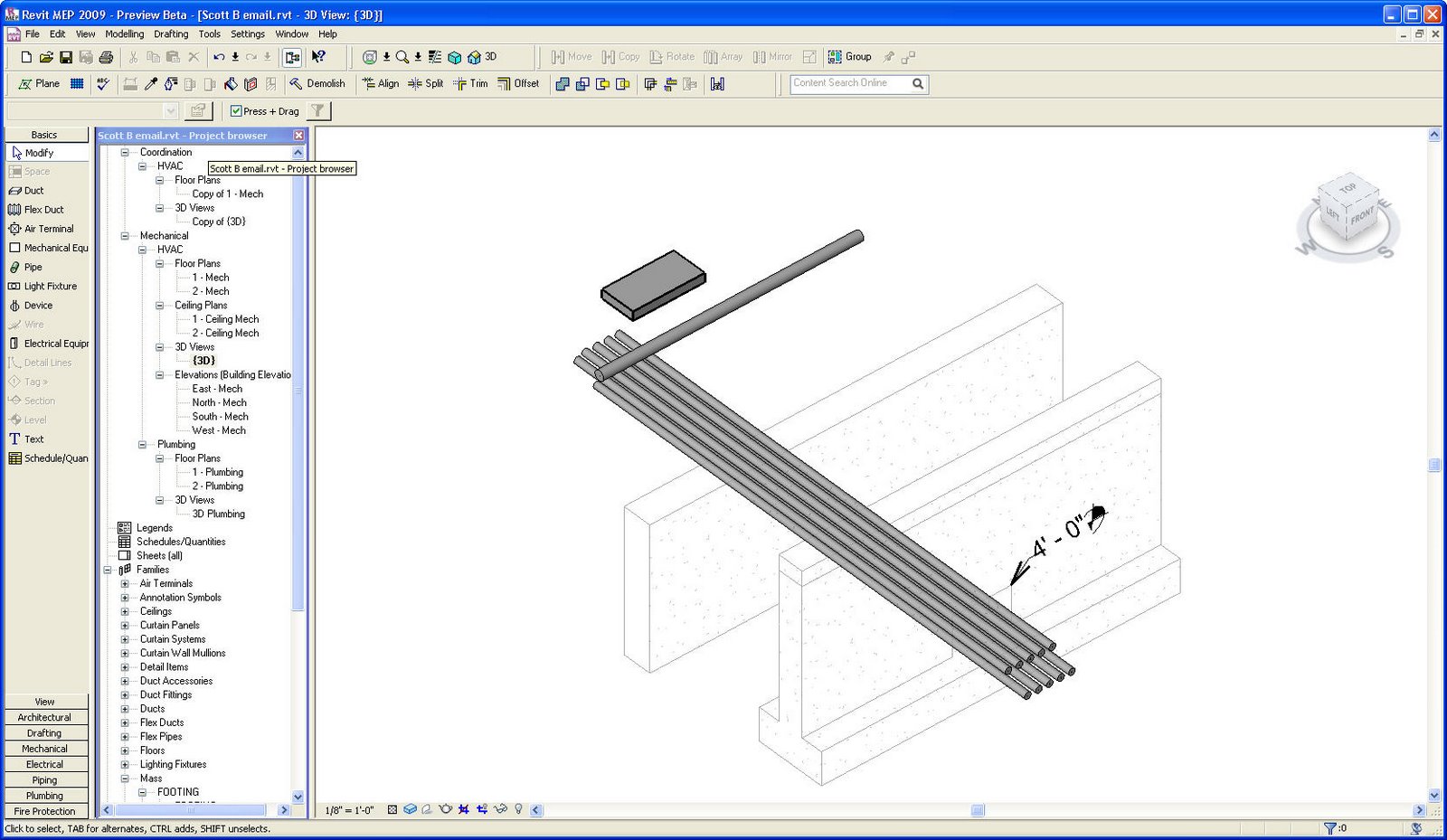
Task: Collapse the Plumbing node in browser
Action: click(x=142, y=445)
